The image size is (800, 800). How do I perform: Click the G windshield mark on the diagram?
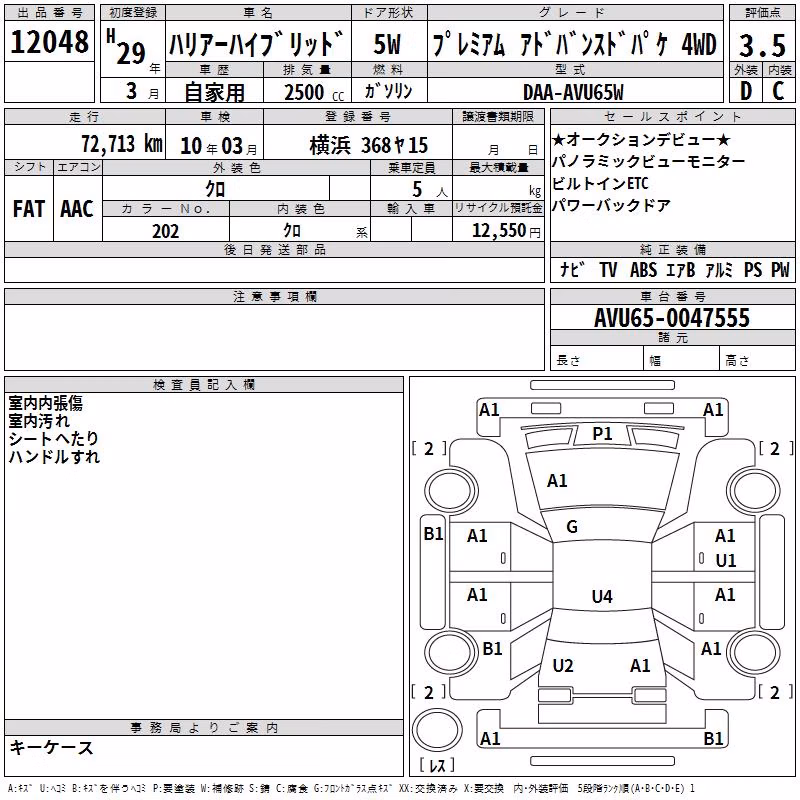pyautogui.click(x=572, y=527)
